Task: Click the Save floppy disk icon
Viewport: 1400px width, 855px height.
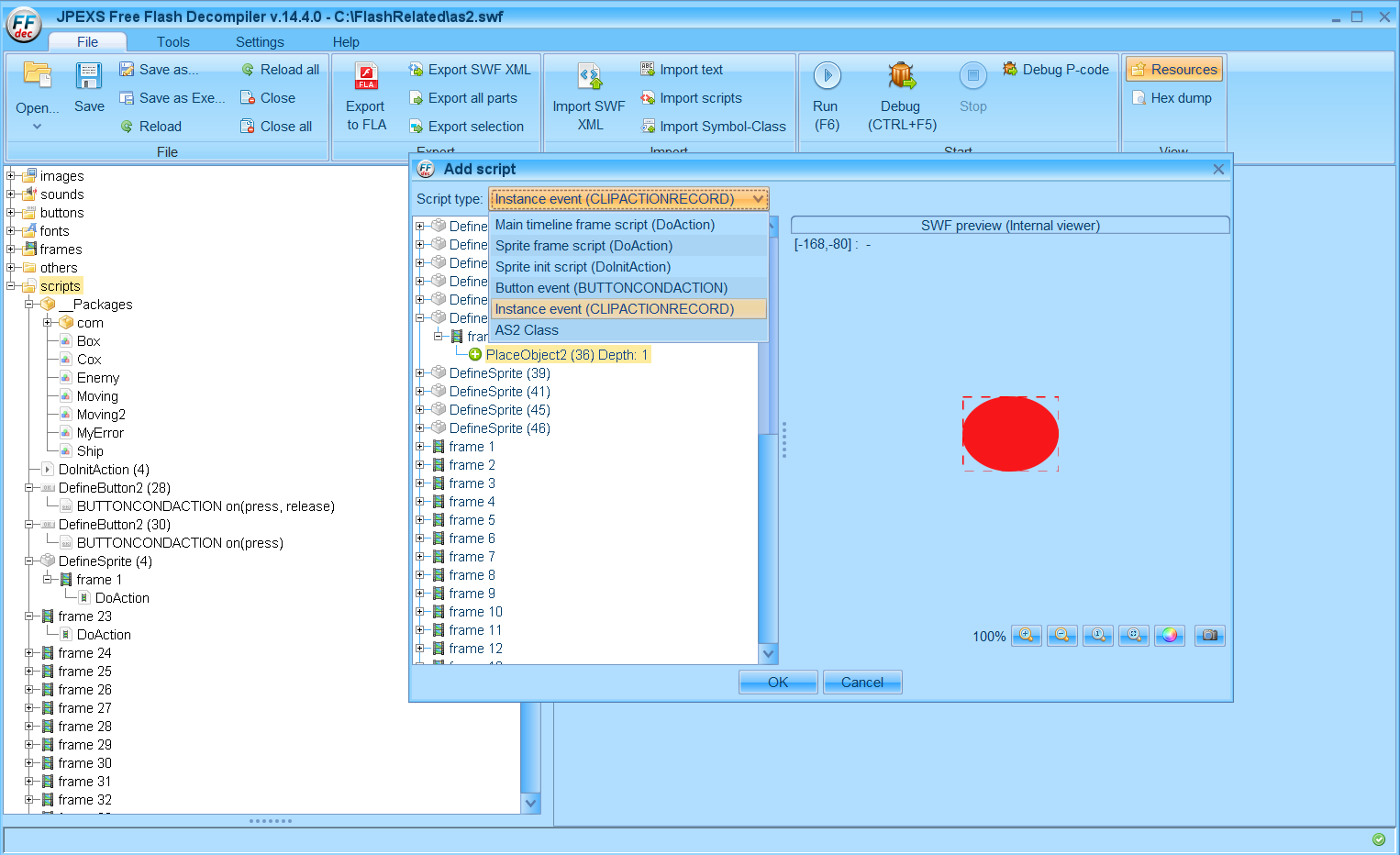Action: 89,75
